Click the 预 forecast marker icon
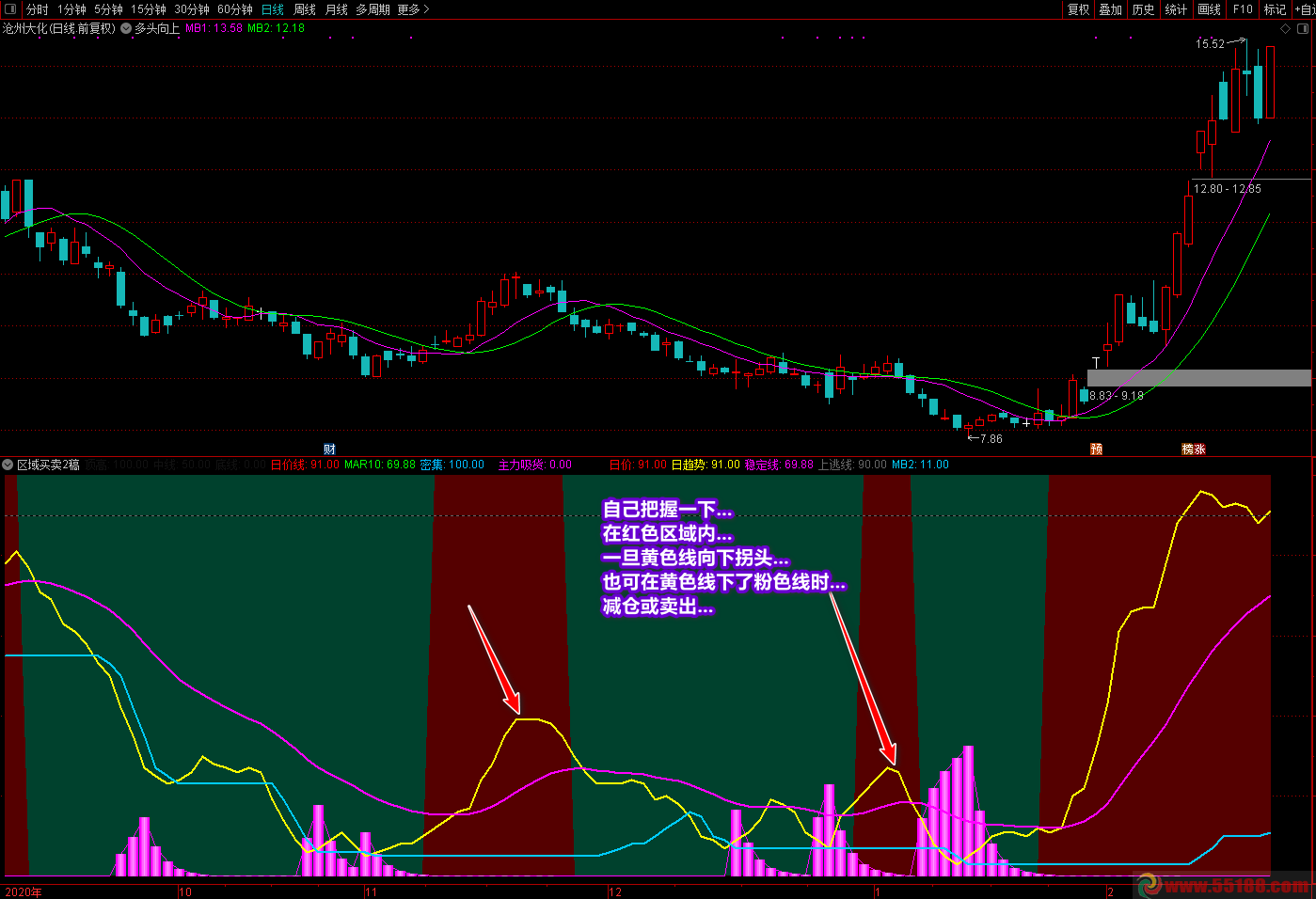1316x899 pixels. pos(1096,449)
